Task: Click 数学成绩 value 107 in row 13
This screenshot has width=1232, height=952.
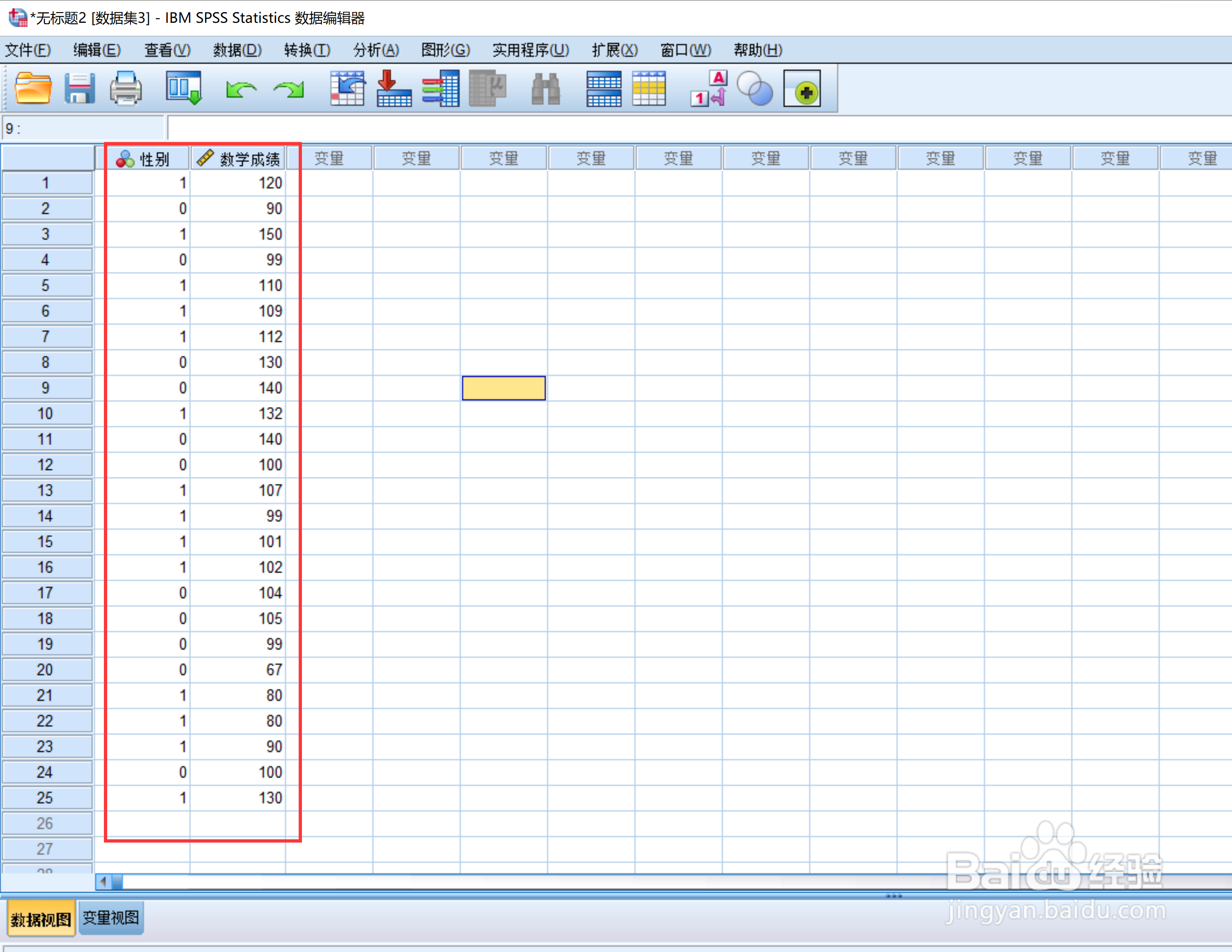Action: [x=238, y=490]
